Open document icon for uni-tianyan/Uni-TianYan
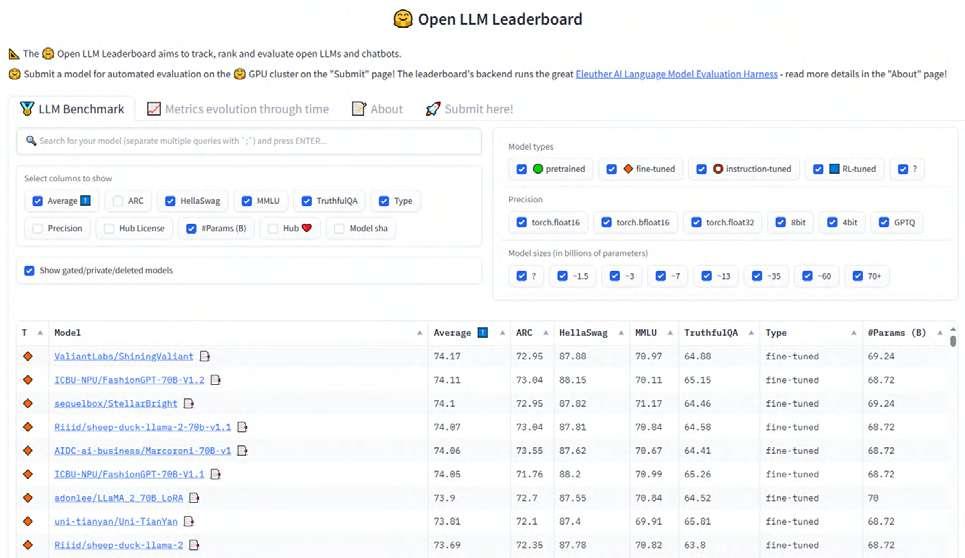Screen dimensions: 965x558 click(x=189, y=522)
